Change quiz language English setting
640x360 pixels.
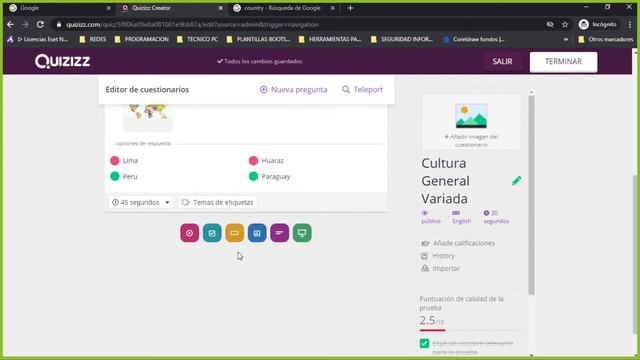tap(462, 217)
